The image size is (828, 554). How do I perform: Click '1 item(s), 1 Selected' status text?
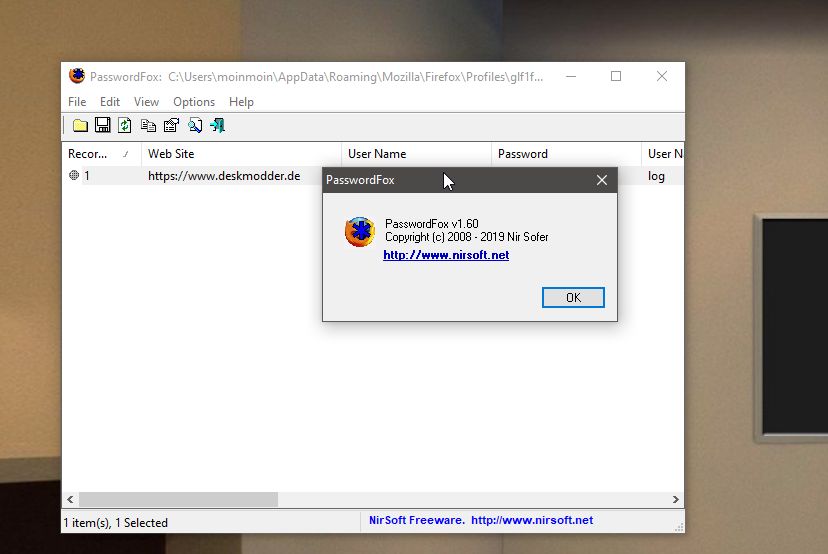tap(116, 523)
